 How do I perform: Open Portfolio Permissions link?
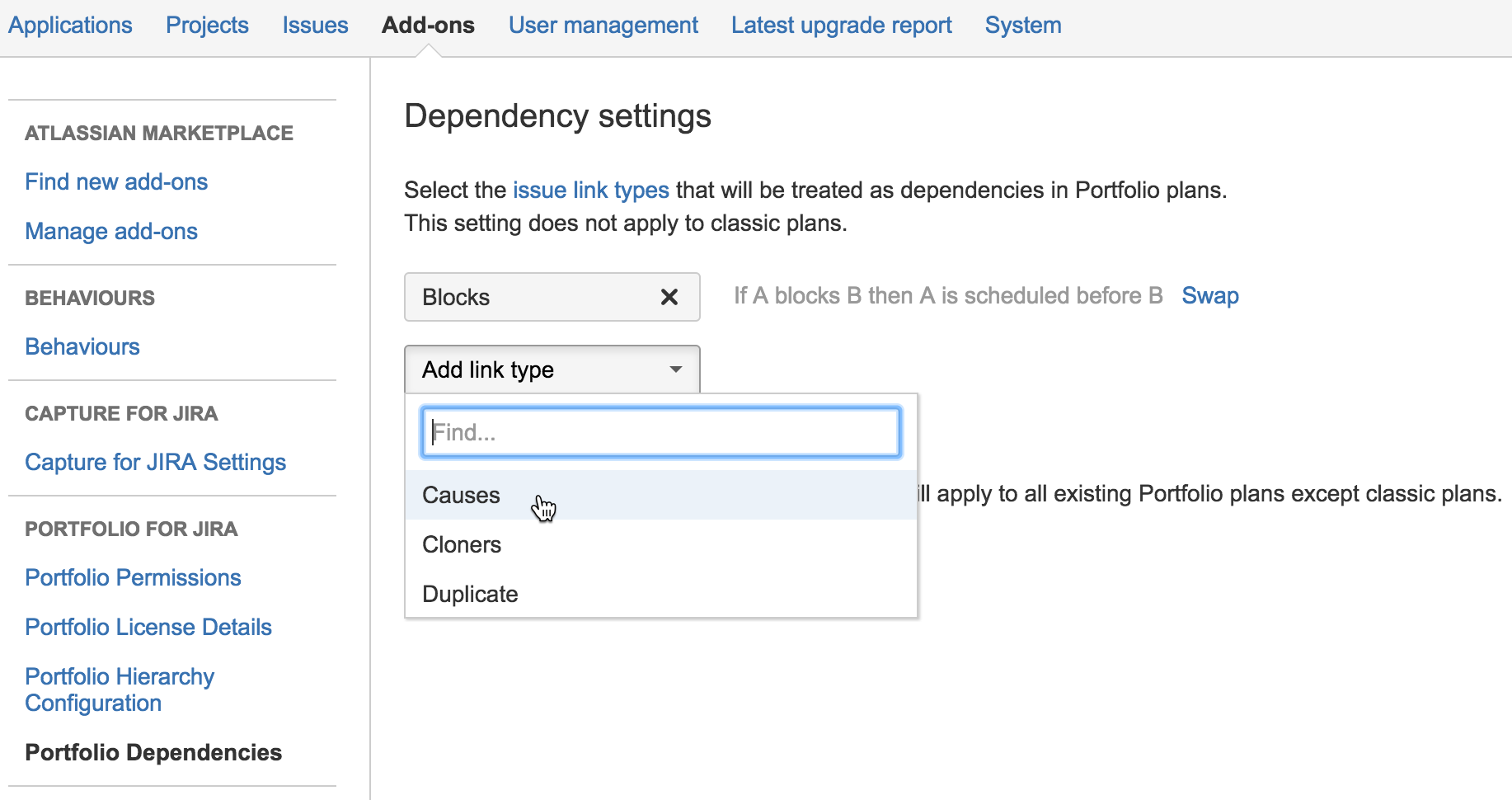[133, 577]
